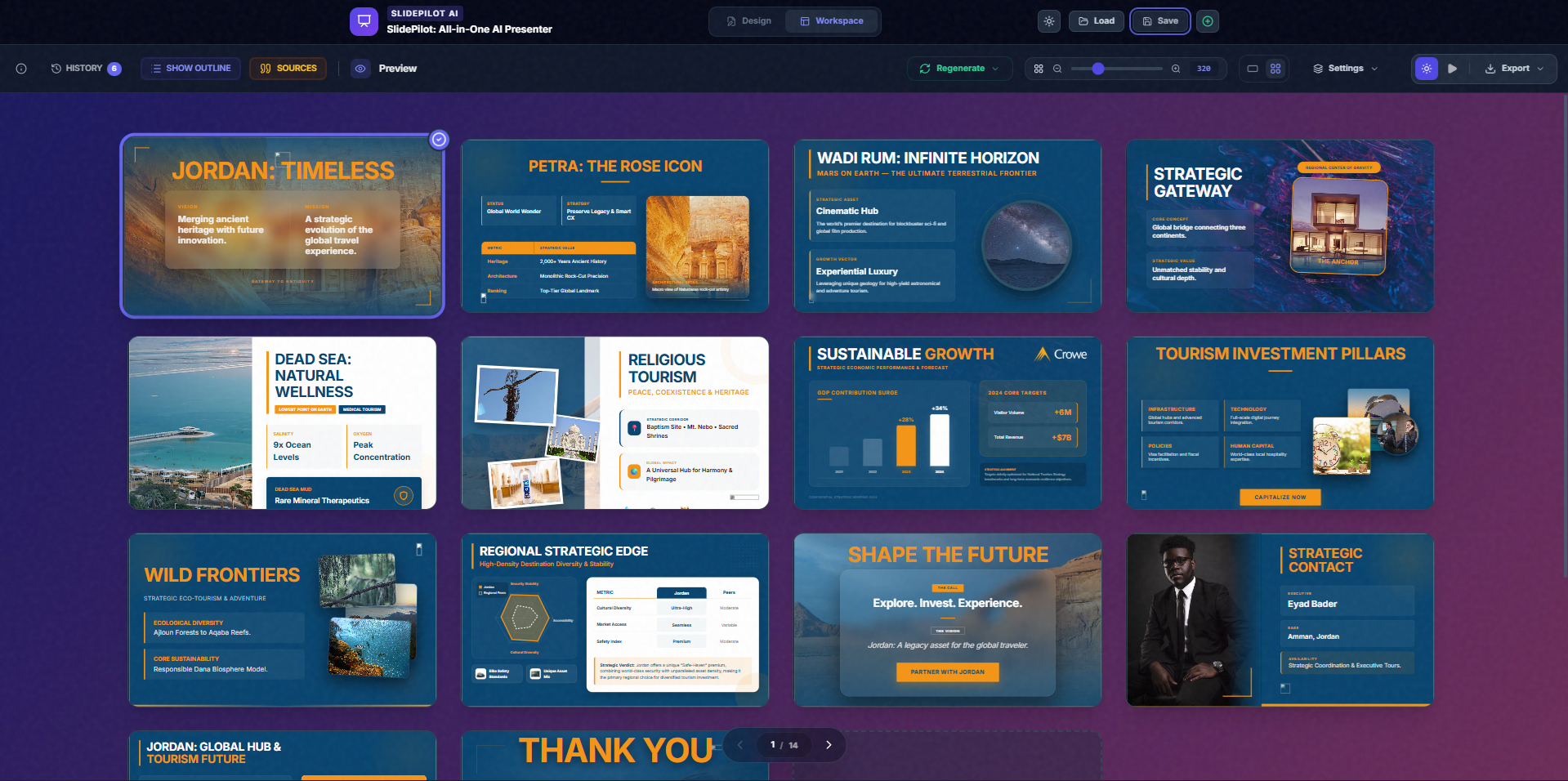Select the SUSTAINABLE GROWTH slide
Screen dimensions: 1568x781
pos(948,423)
